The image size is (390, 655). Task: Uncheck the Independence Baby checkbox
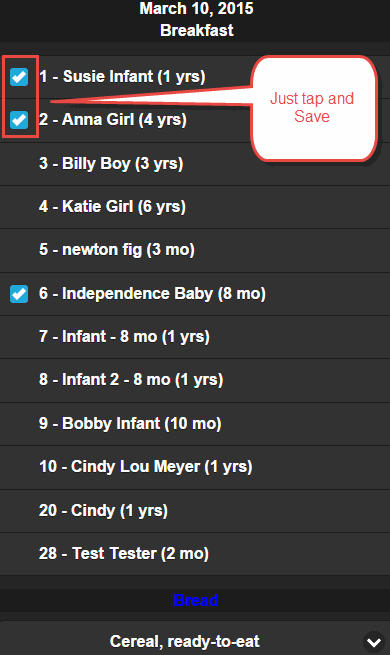click(x=19, y=294)
